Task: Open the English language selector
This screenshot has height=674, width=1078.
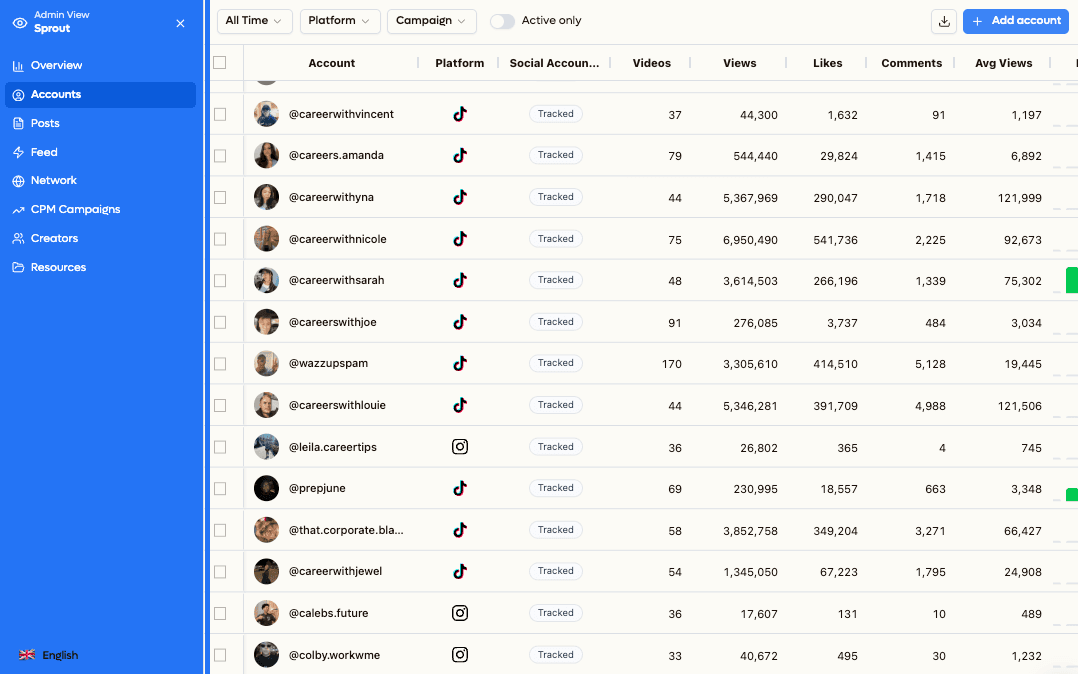Action: point(58,655)
